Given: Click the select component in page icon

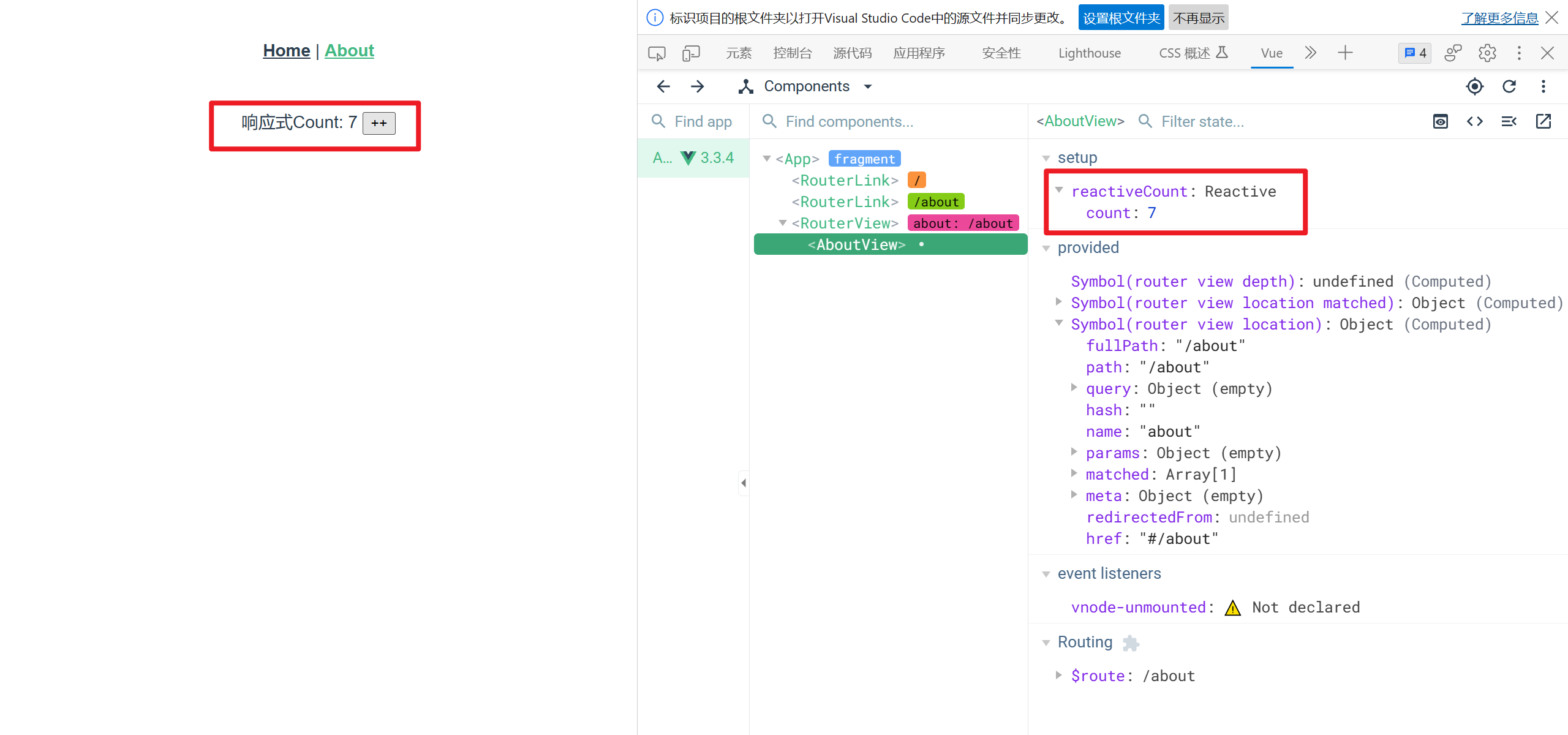Looking at the screenshot, I should point(1474,86).
